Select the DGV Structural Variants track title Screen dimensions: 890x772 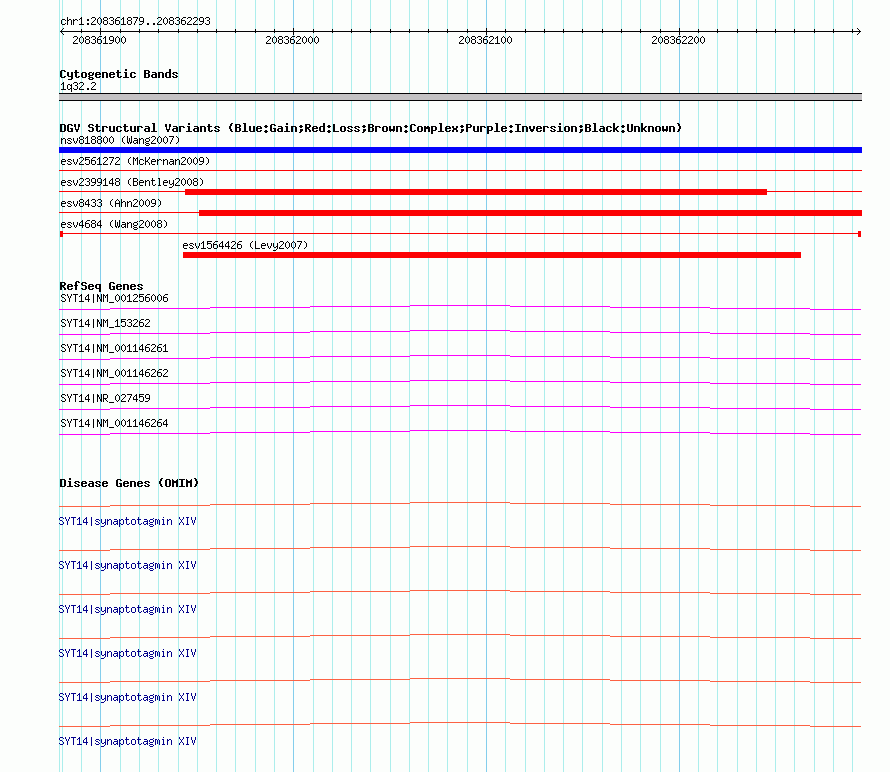[x=370, y=128]
